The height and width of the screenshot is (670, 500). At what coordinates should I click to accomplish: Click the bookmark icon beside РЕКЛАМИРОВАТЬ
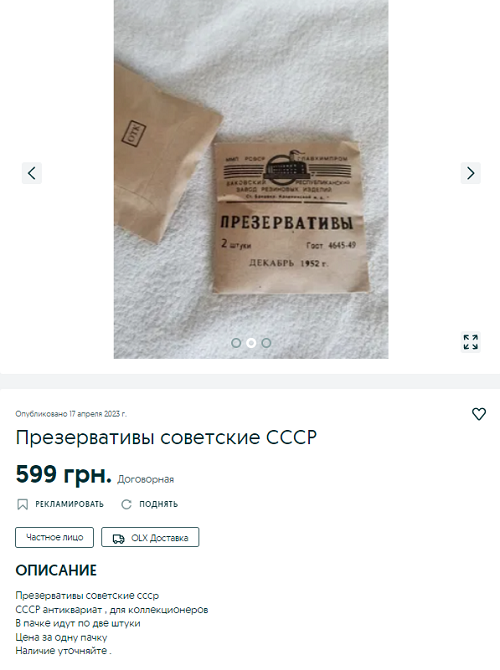pos(22,504)
